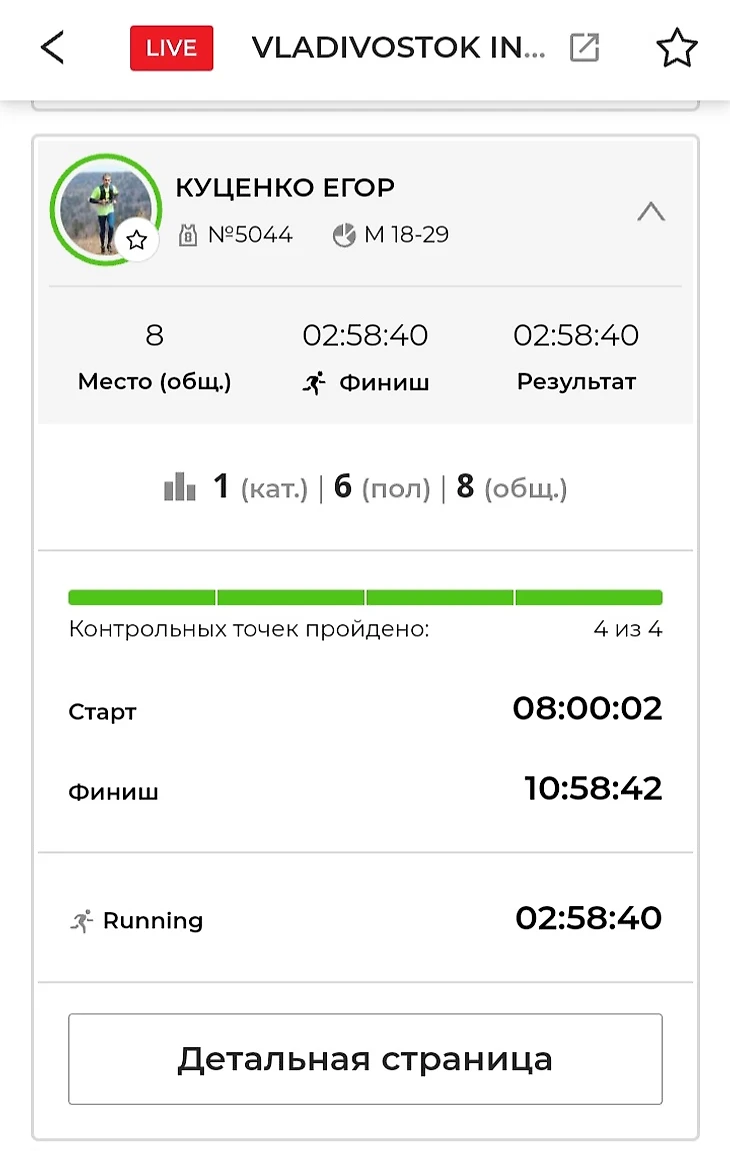Click the Vladivostok event title

click(x=398, y=48)
